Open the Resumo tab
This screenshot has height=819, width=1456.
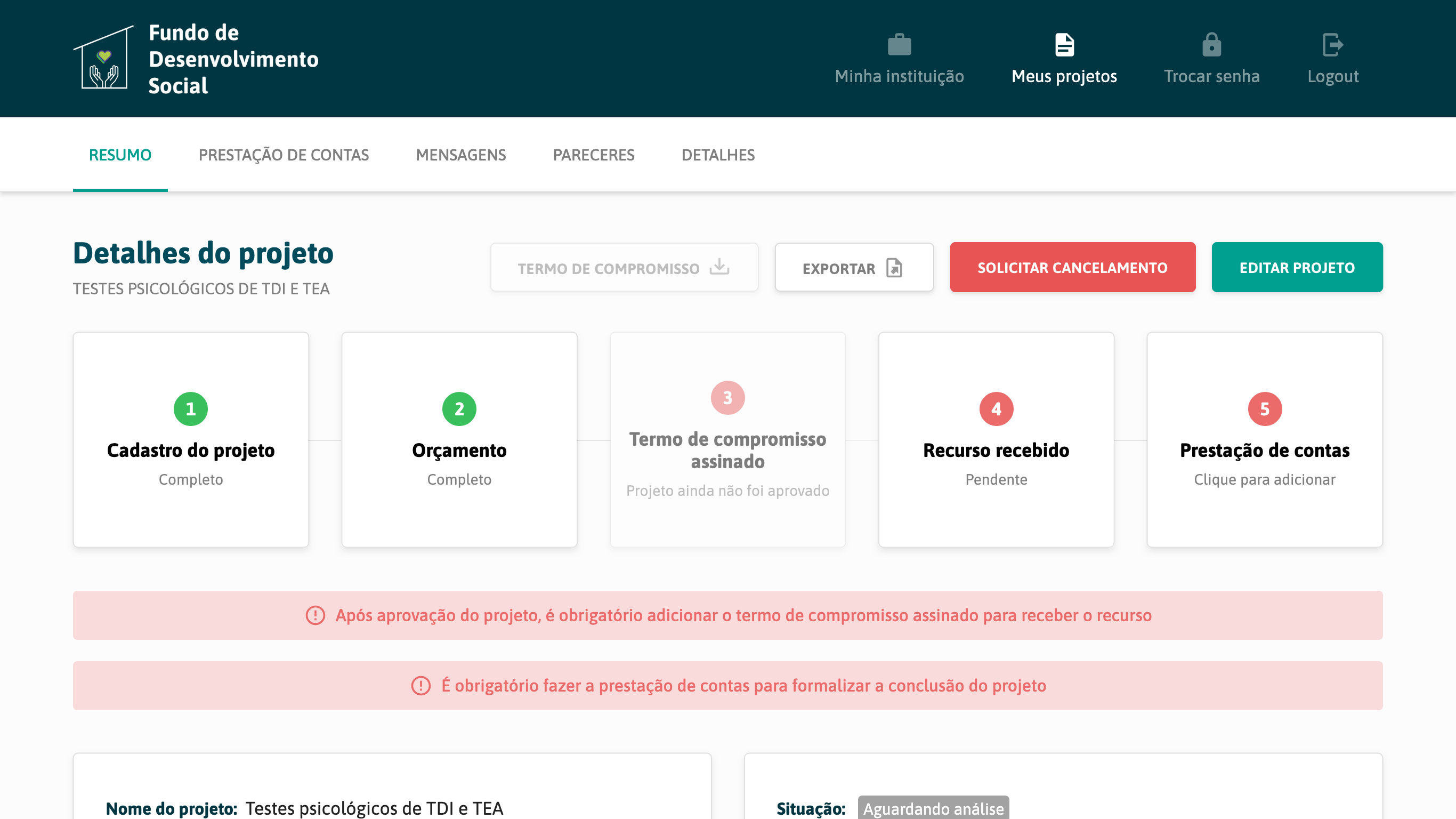pyautogui.click(x=120, y=155)
